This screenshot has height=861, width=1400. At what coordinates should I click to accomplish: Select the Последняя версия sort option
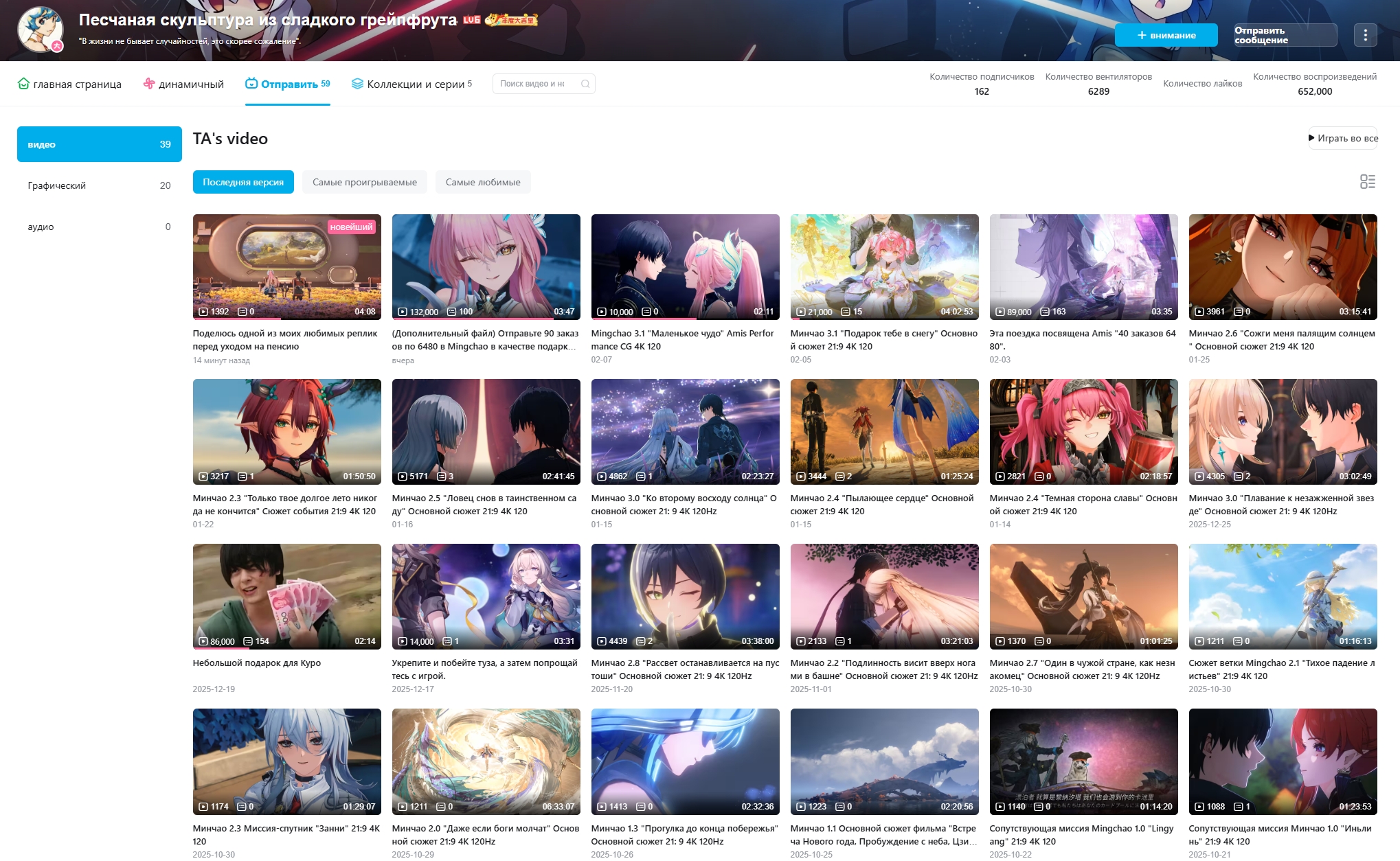[243, 182]
